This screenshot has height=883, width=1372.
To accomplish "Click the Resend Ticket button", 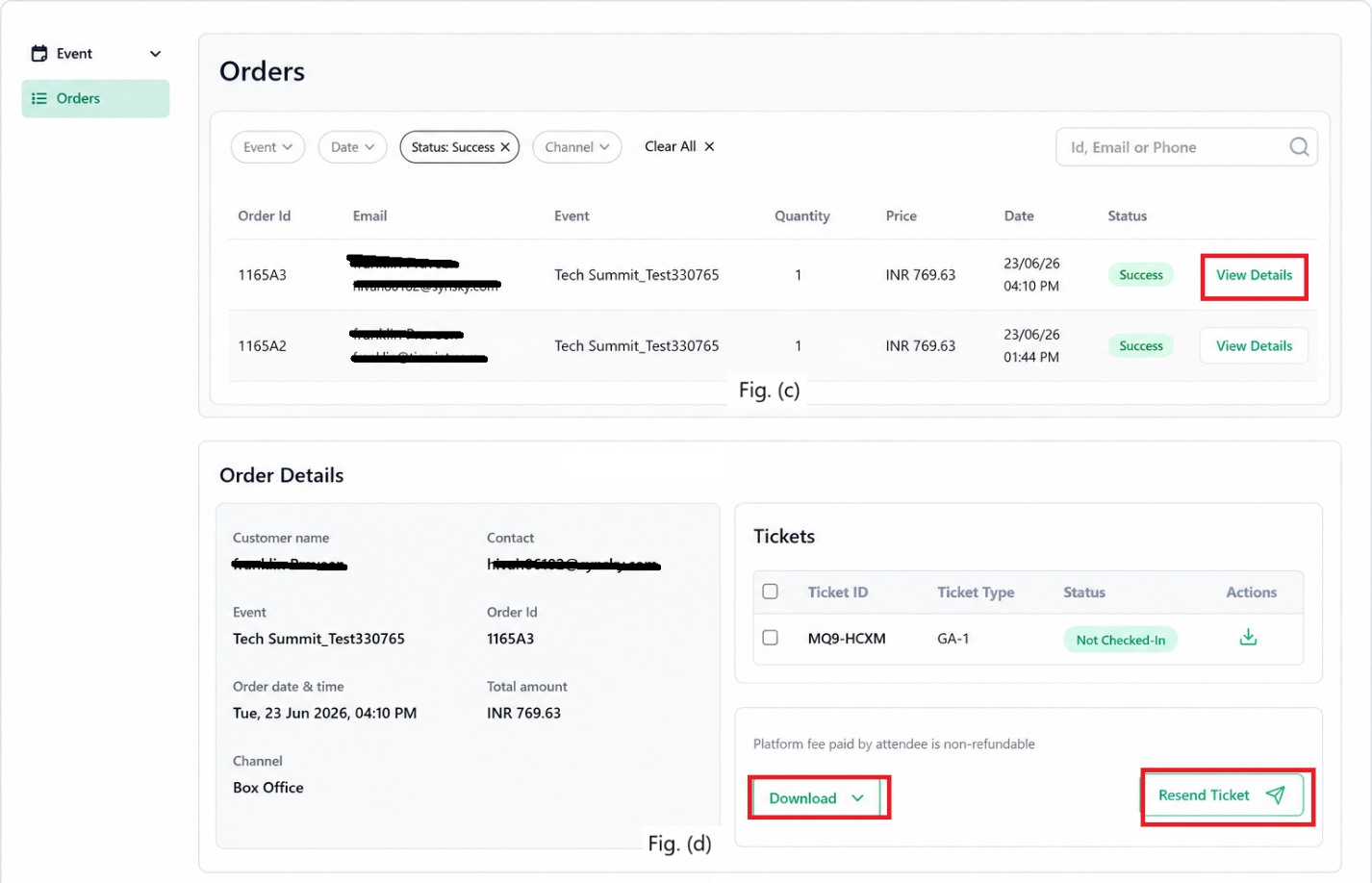I will pos(1222,795).
